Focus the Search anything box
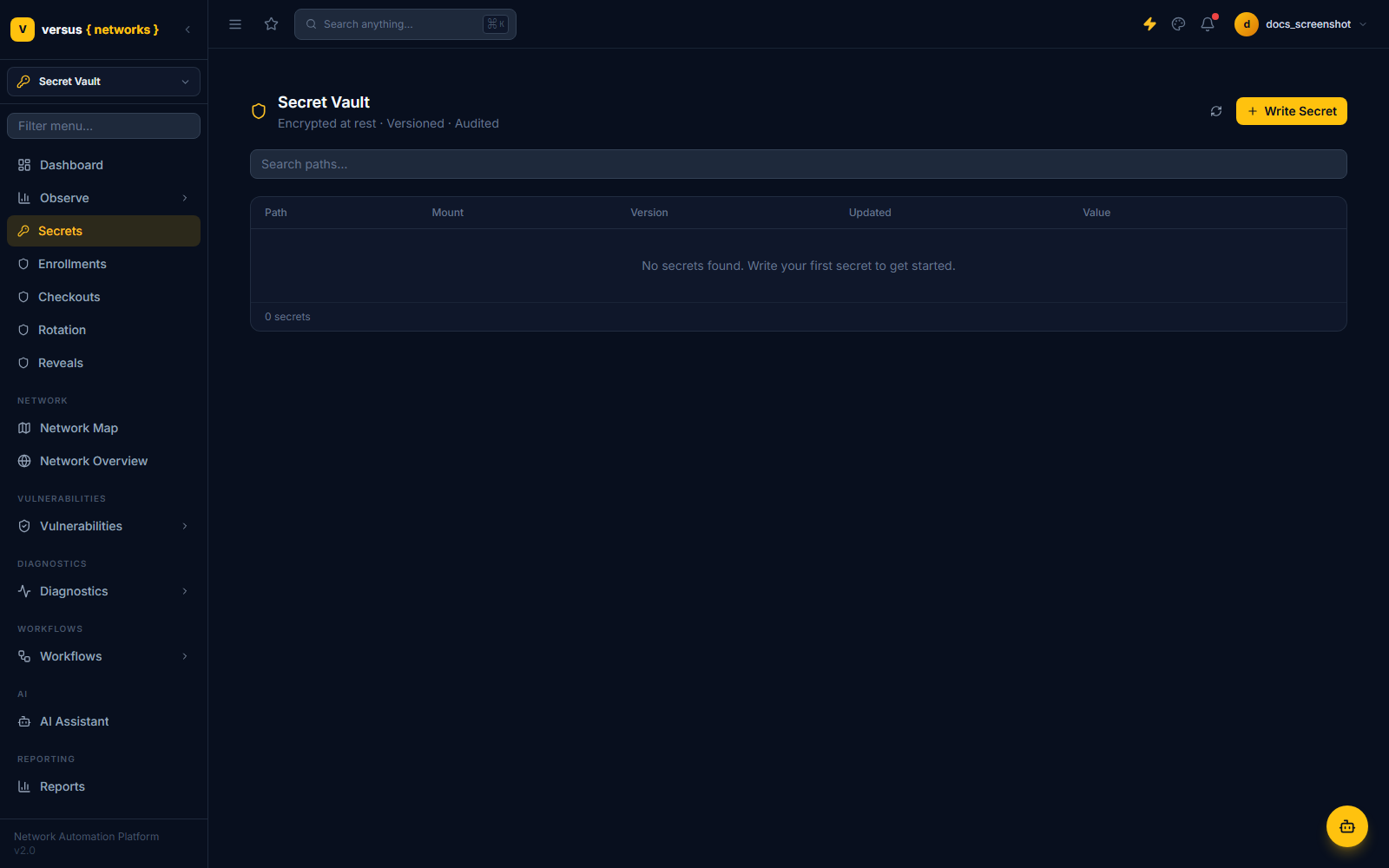Viewport: 1389px width, 868px height. pos(405,24)
